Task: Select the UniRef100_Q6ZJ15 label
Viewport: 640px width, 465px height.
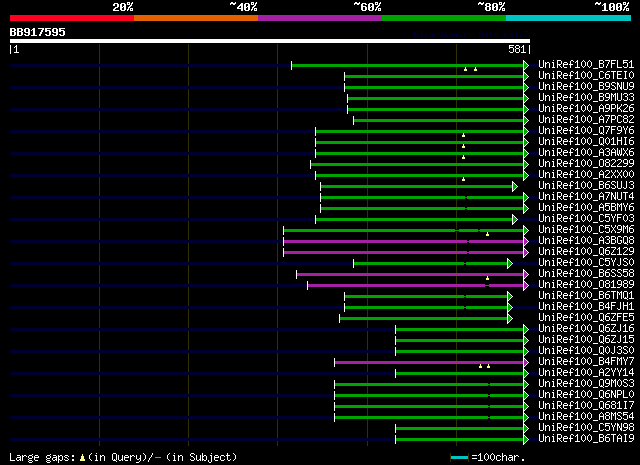Action: tap(586, 339)
